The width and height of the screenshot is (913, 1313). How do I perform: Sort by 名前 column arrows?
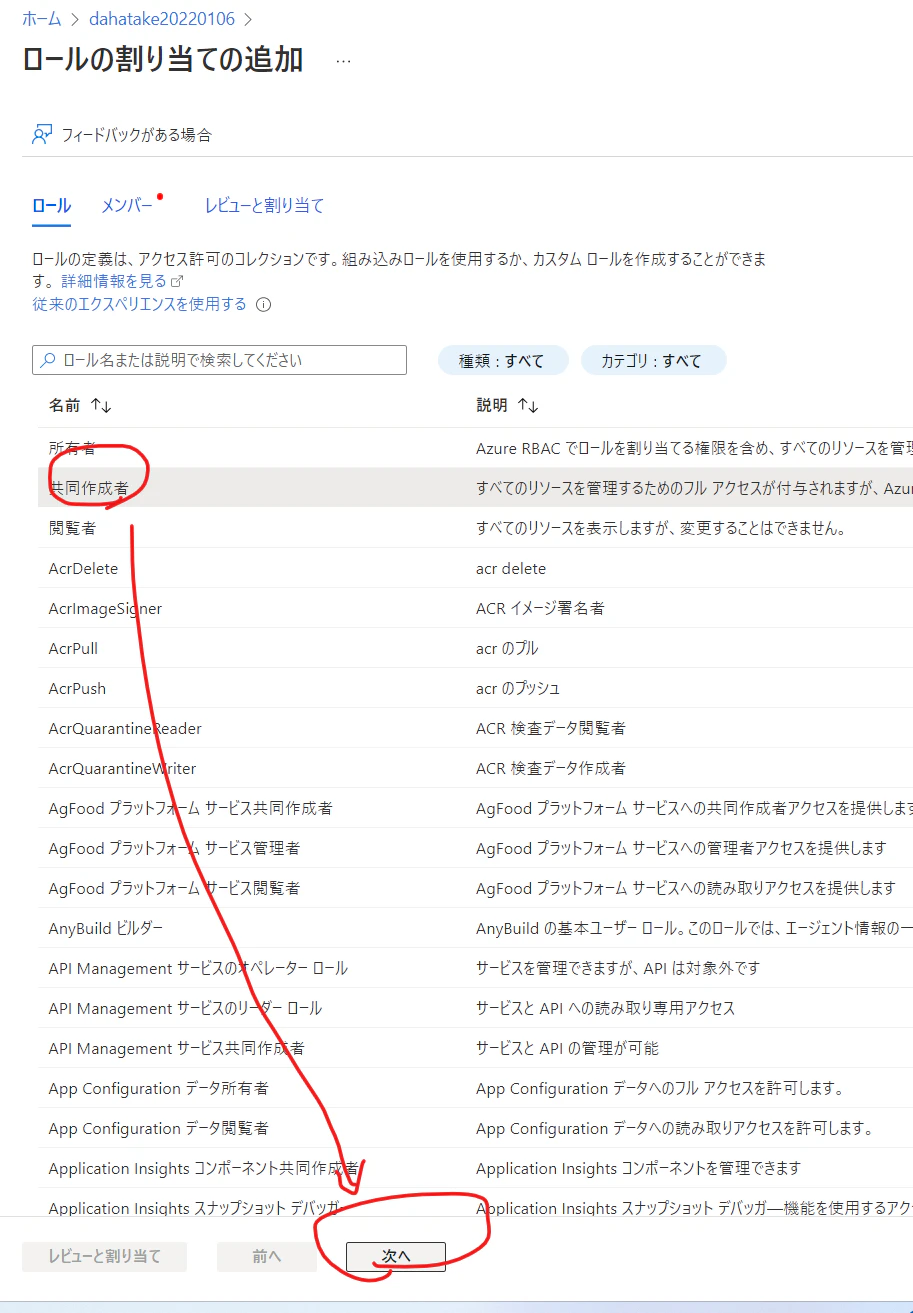click(101, 405)
